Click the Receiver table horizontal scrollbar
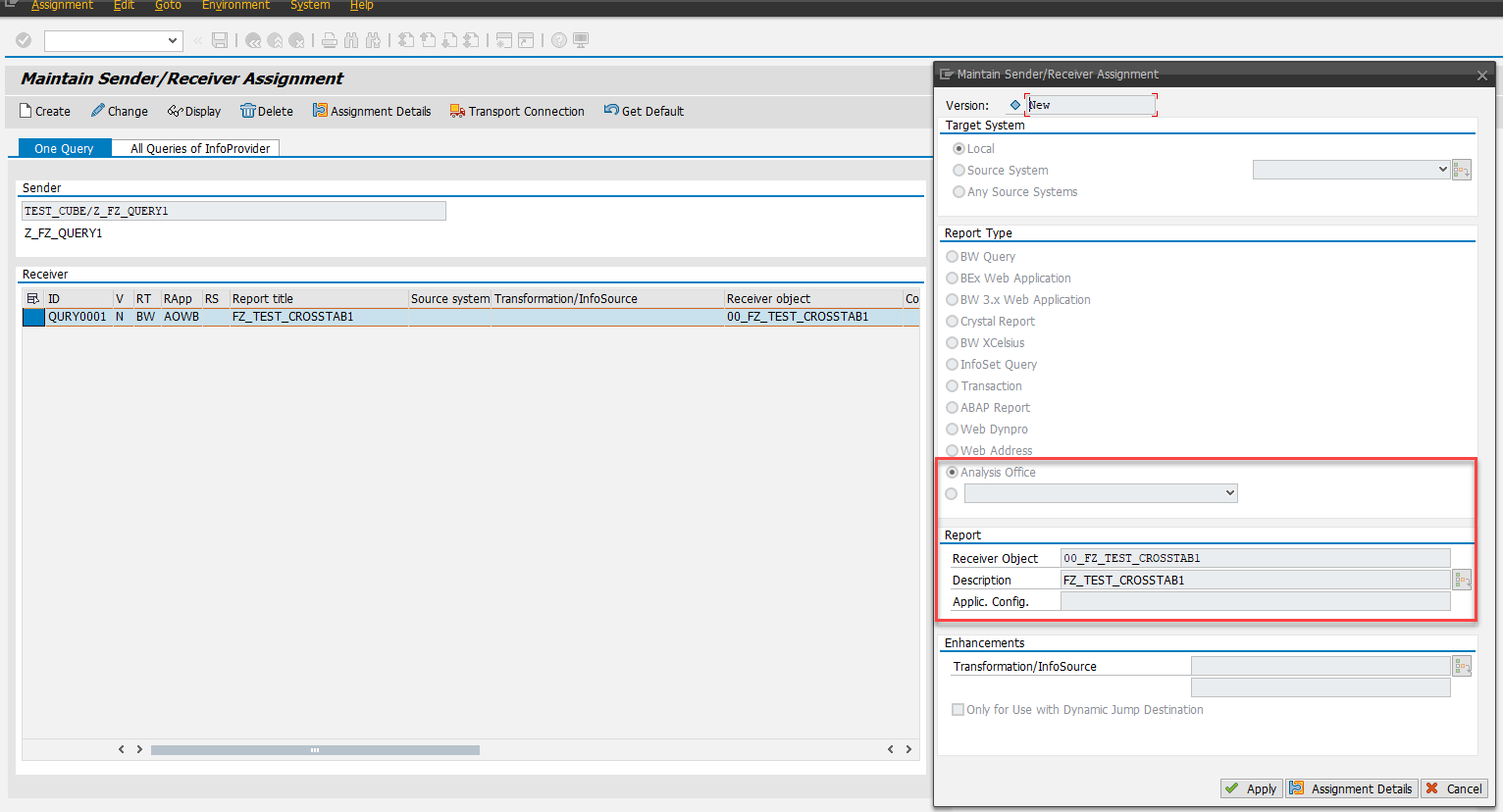The image size is (1503, 812). [315, 749]
